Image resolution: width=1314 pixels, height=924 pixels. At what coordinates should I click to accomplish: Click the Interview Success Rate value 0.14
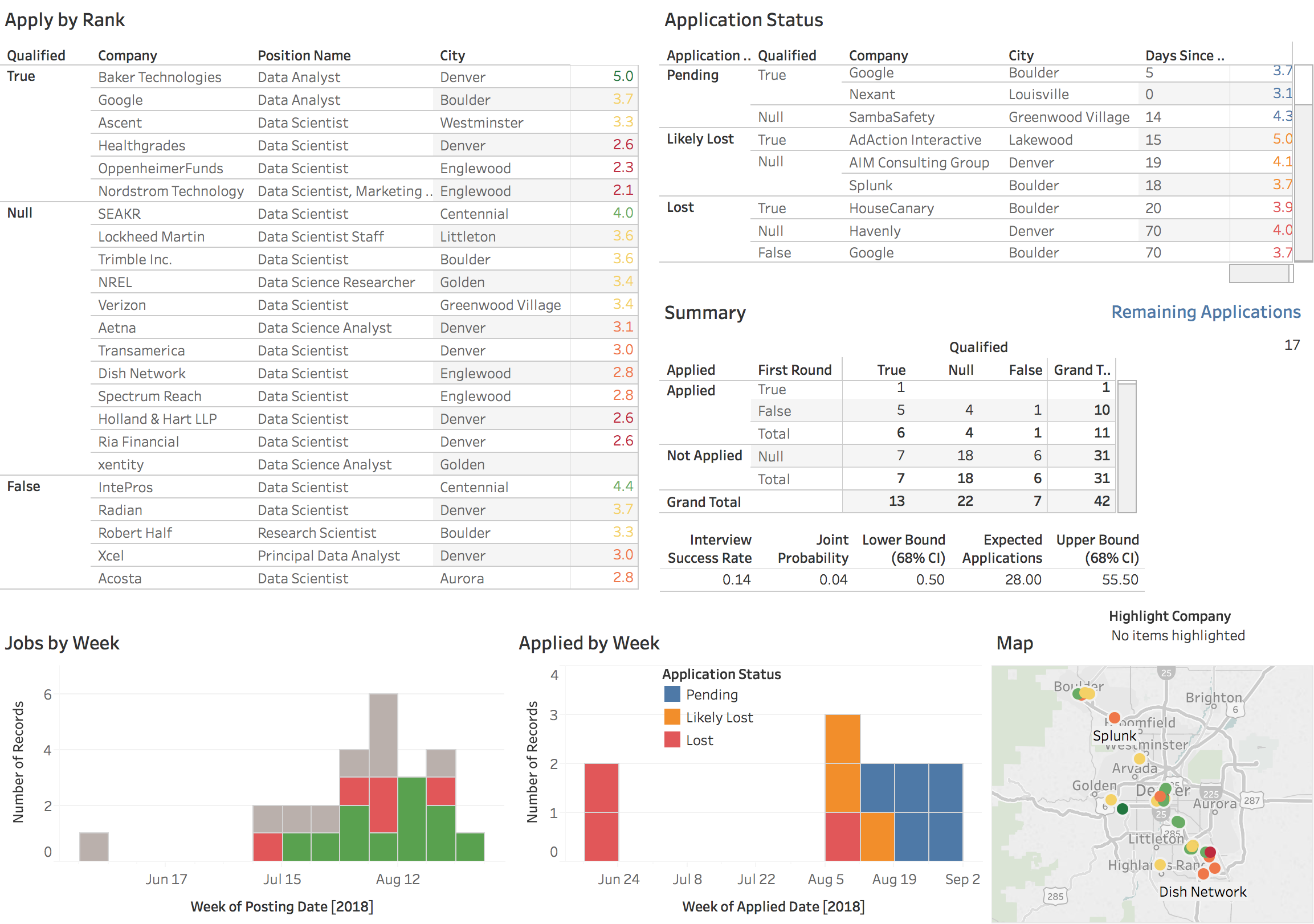click(x=736, y=580)
